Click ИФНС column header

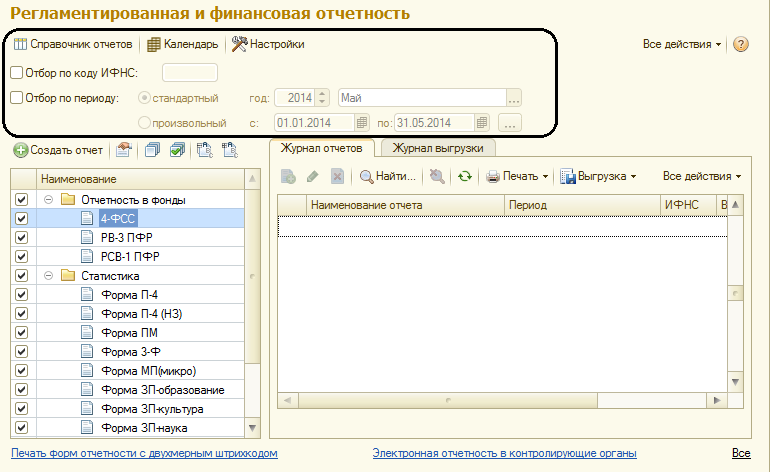pyautogui.click(x=688, y=205)
